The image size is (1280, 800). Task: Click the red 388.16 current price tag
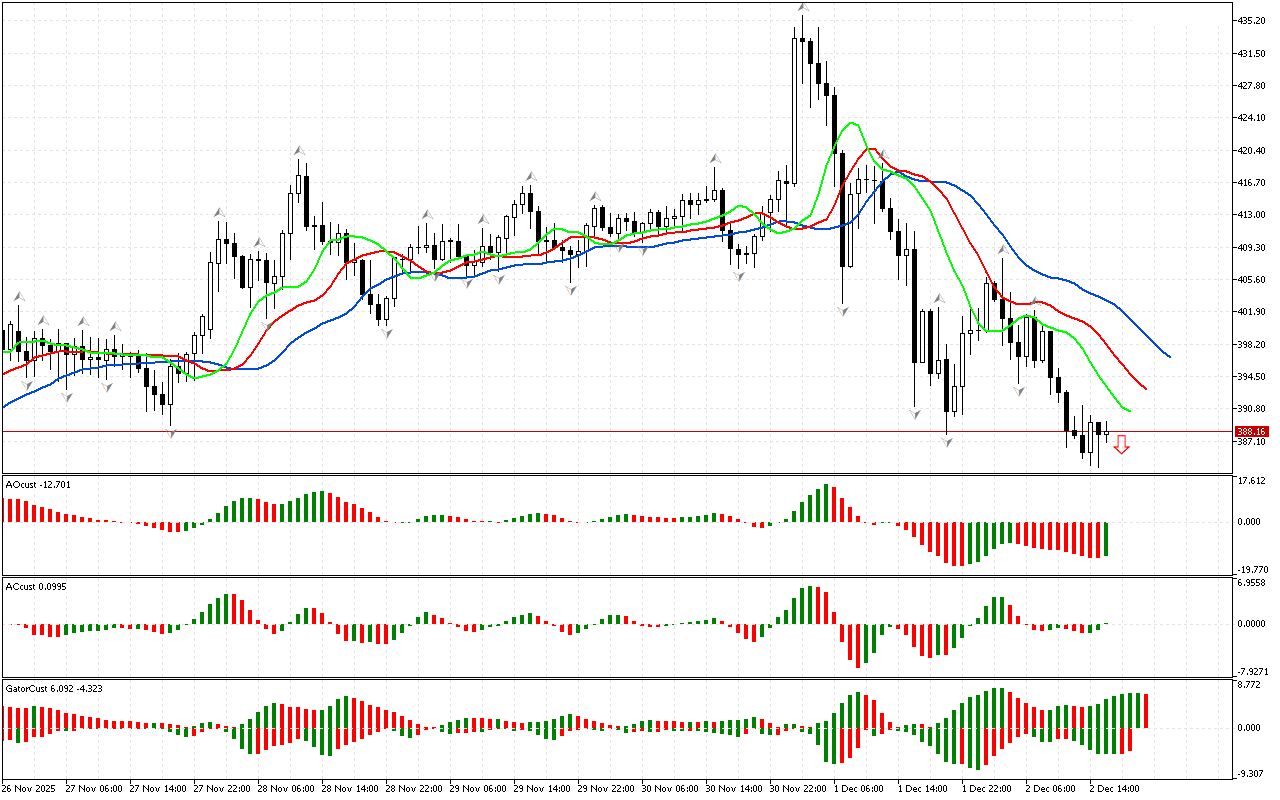point(1252,432)
